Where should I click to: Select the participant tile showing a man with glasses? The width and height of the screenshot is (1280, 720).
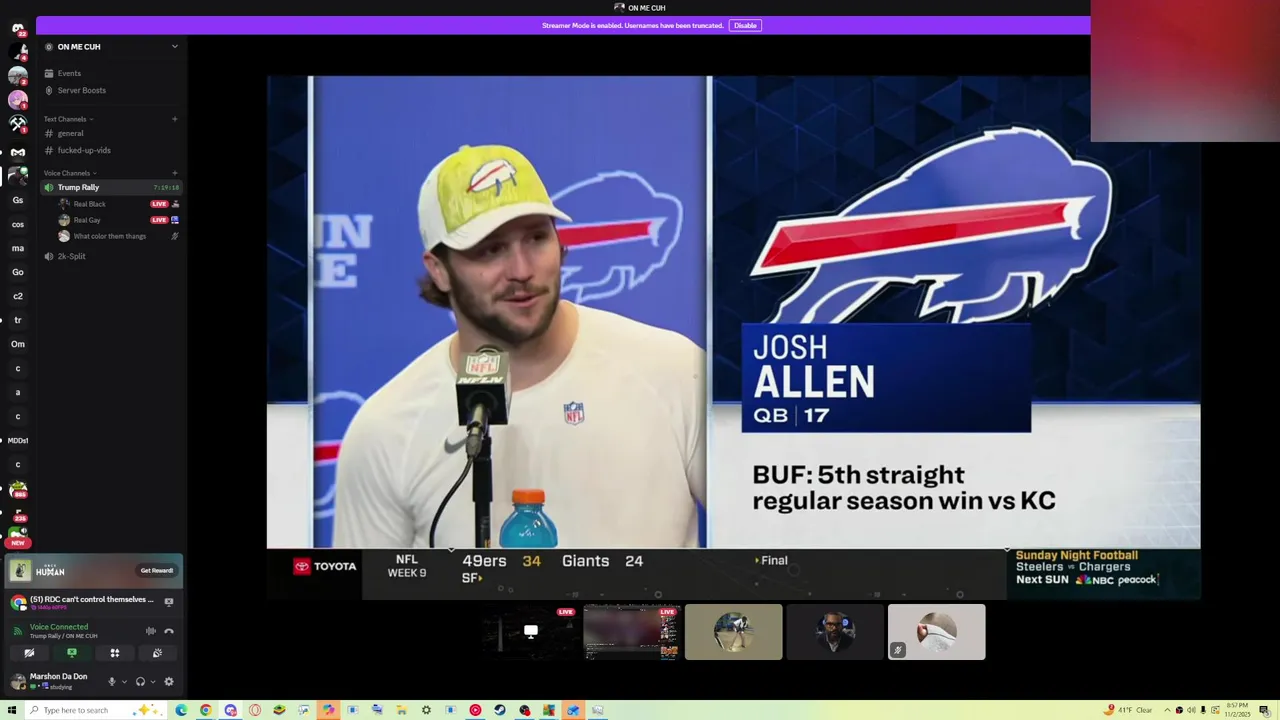[835, 632]
